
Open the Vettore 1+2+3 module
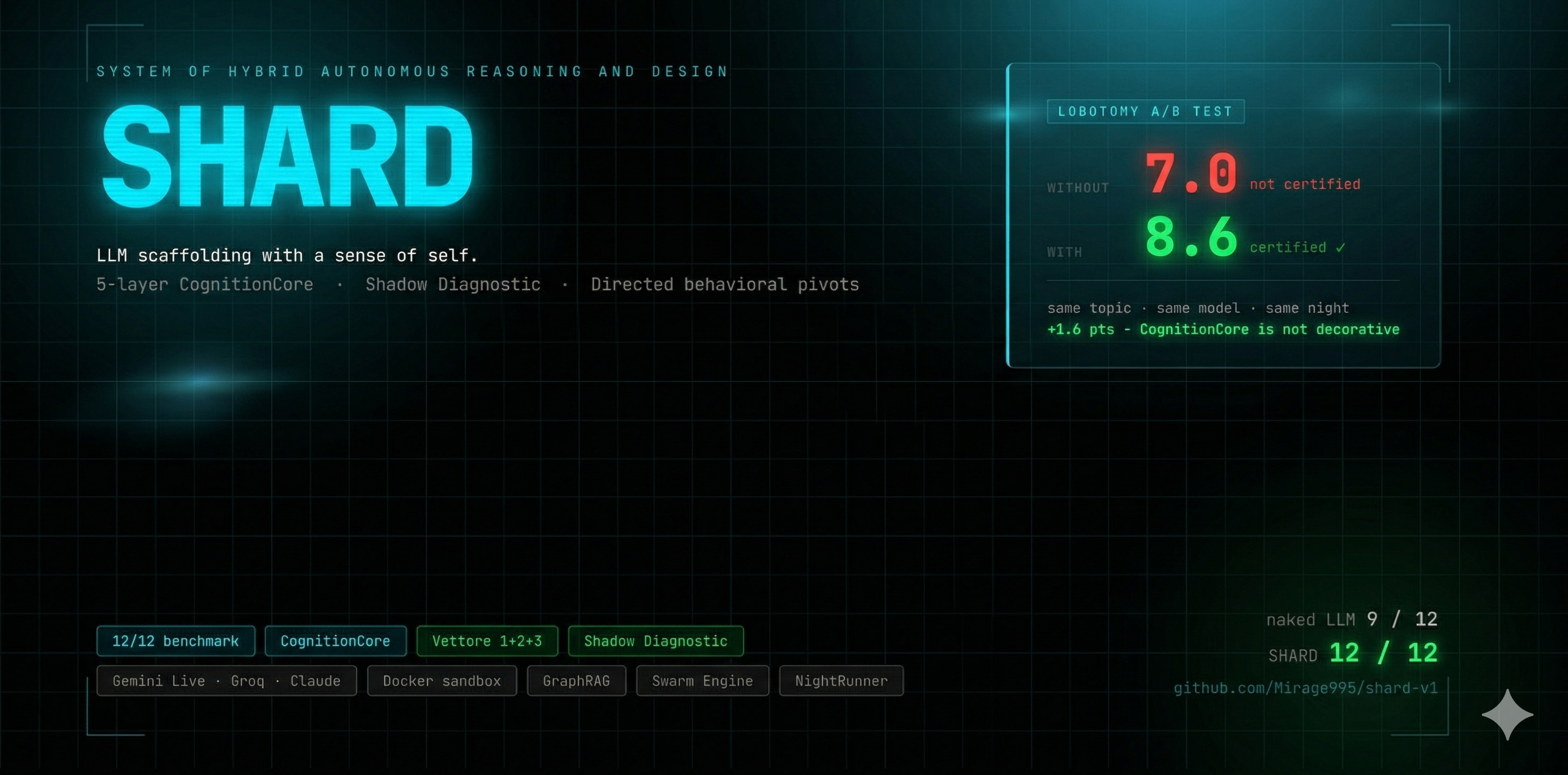[486, 640]
